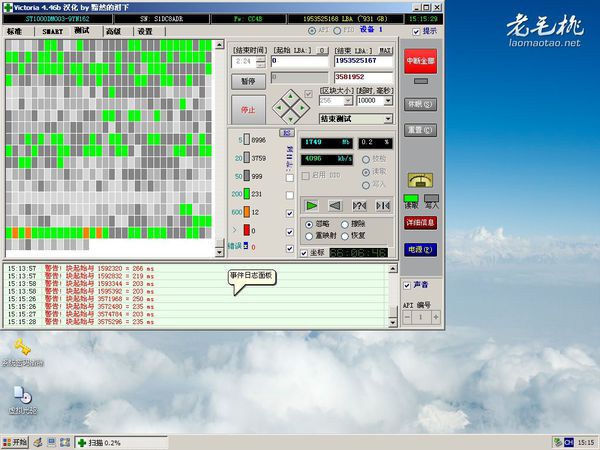Viewport: 600px width, 450px height.
Task: Decrease API number with minus button
Action: coord(407,317)
